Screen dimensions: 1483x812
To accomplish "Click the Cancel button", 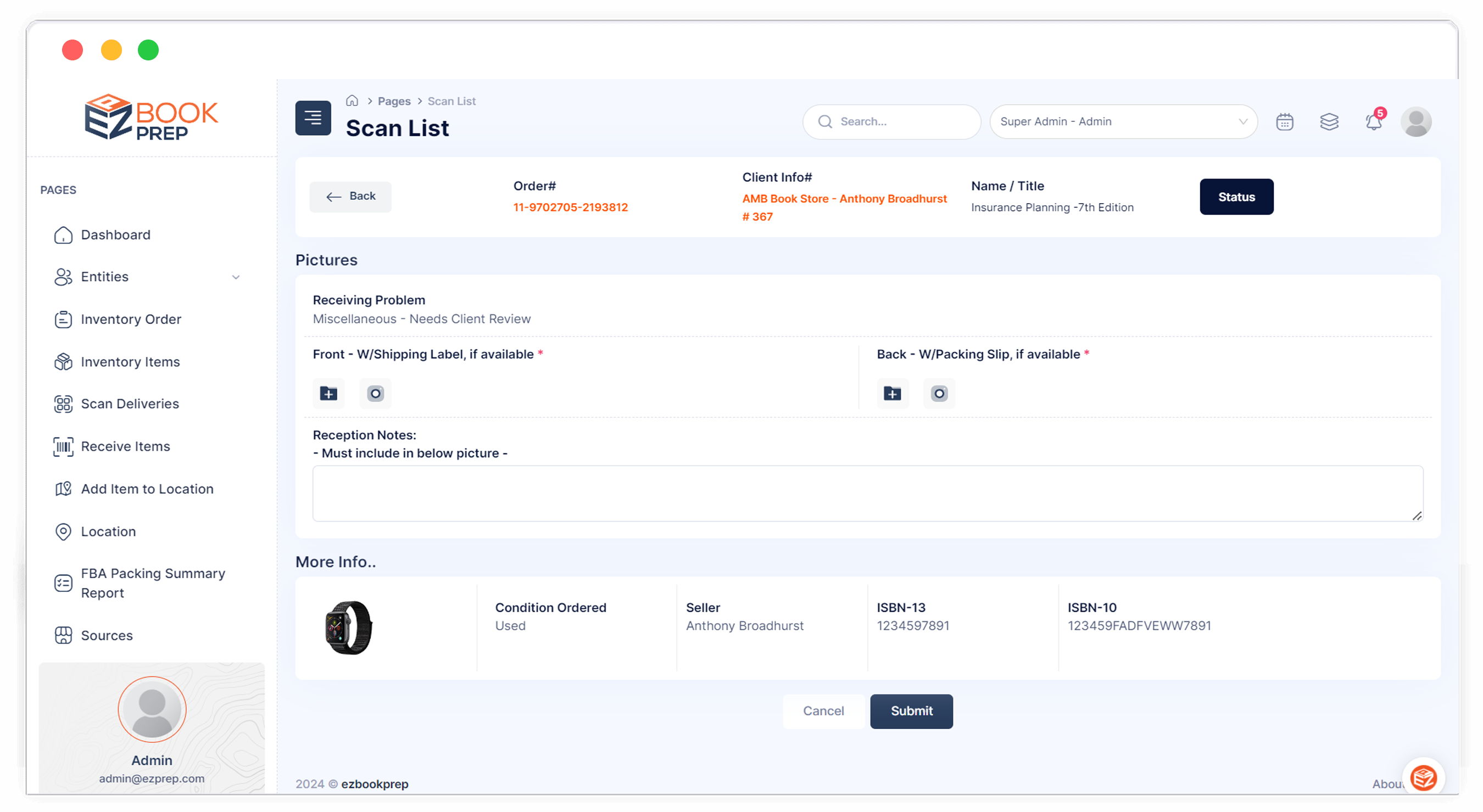I will [823, 712].
